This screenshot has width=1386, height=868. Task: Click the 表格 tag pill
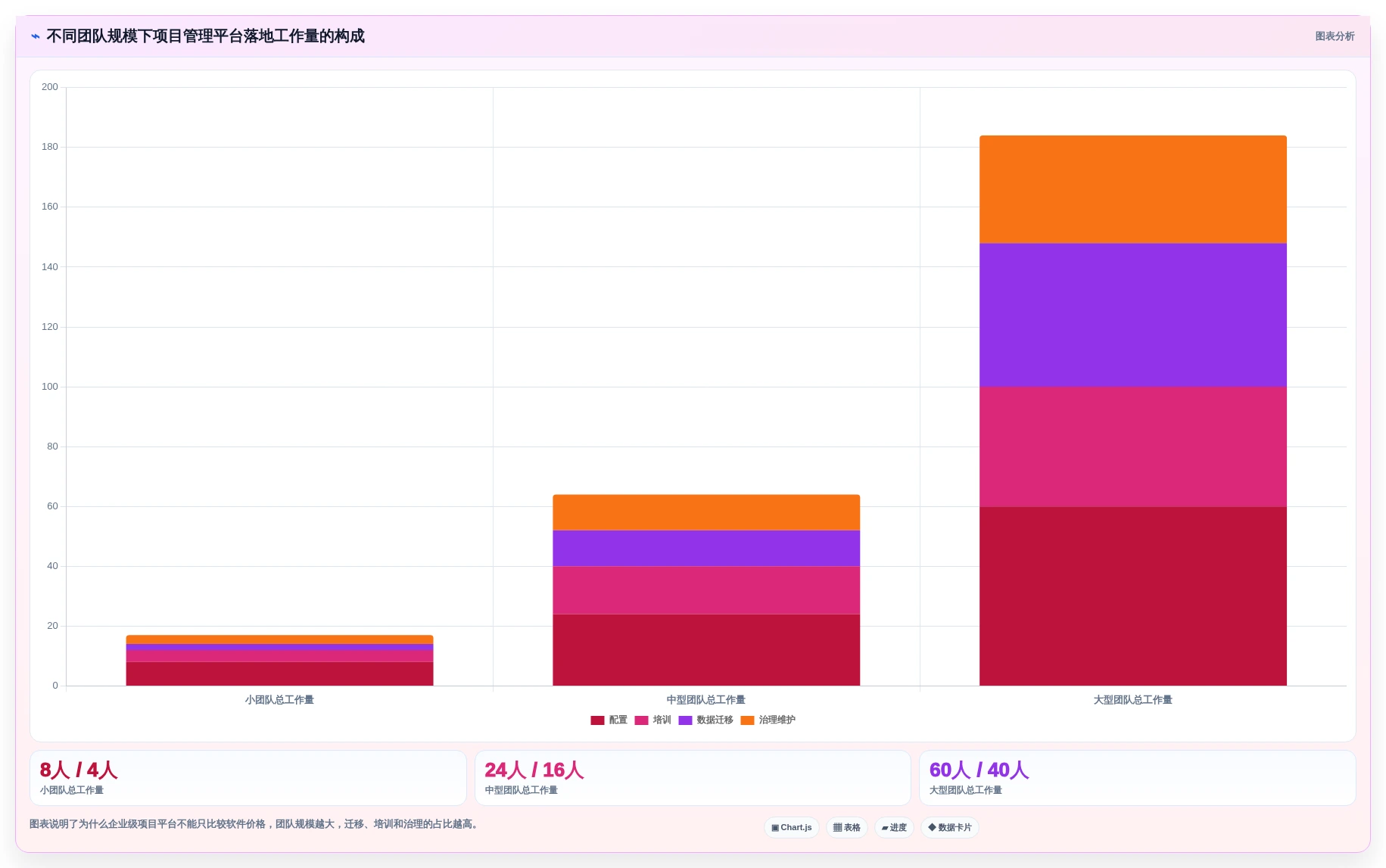(847, 828)
